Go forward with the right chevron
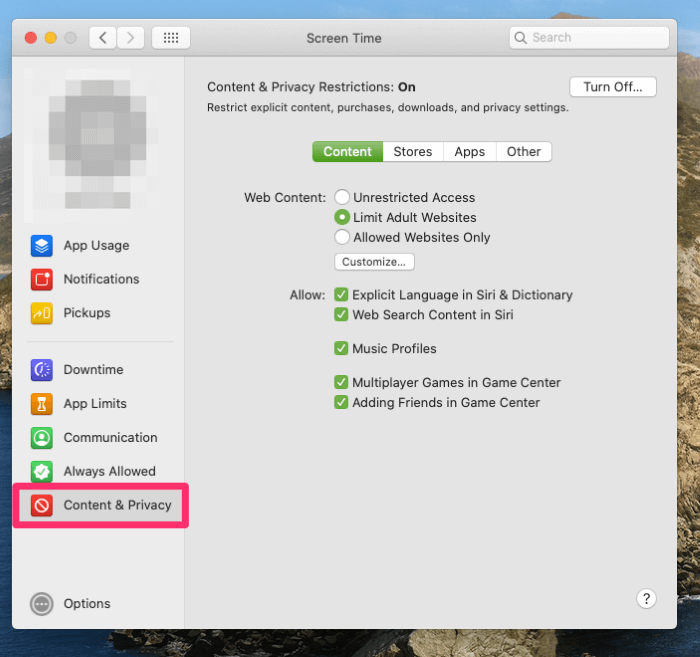Image resolution: width=700 pixels, height=657 pixels. [x=130, y=38]
